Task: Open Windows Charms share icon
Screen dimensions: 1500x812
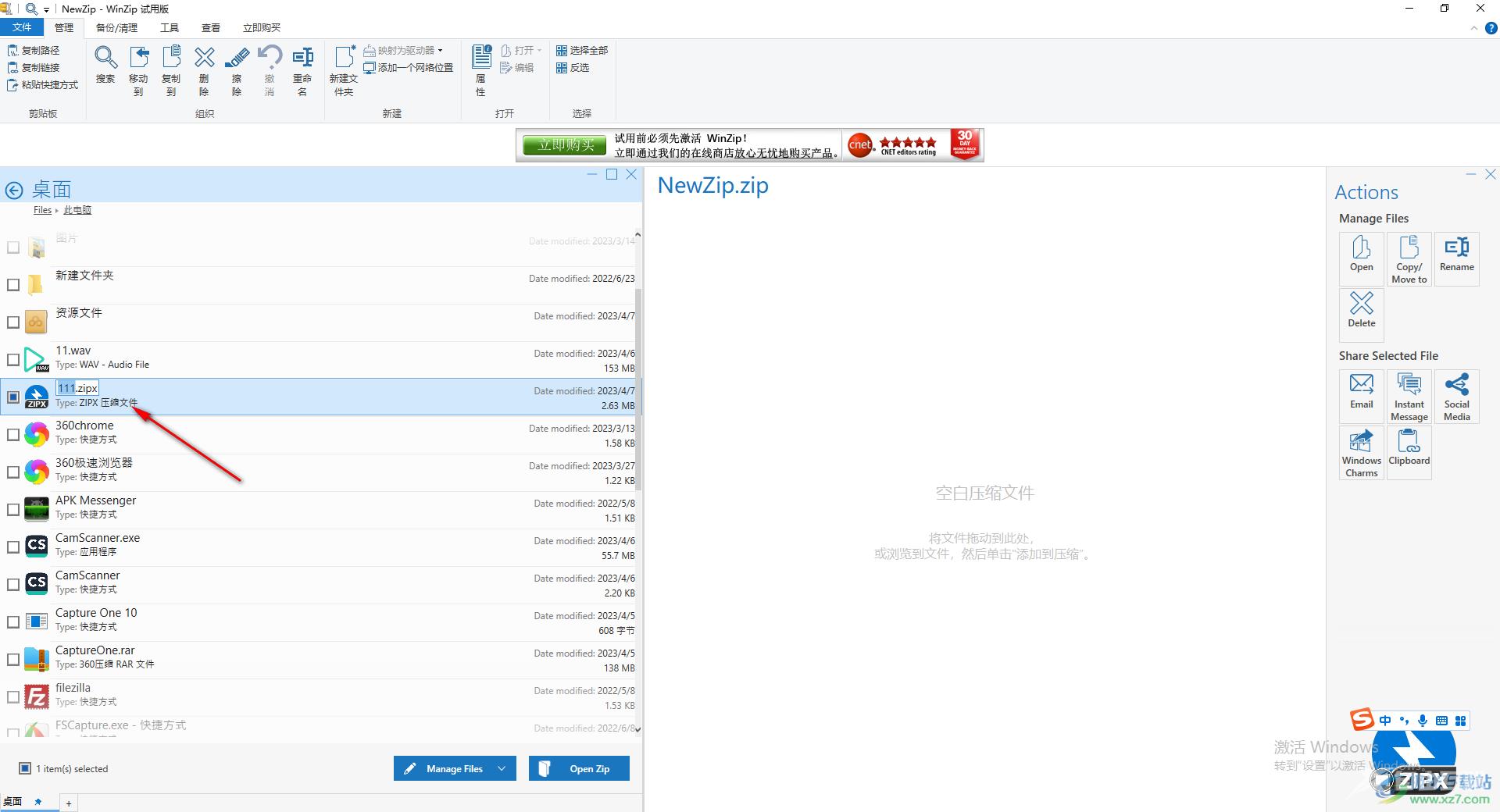Action: (1362, 452)
